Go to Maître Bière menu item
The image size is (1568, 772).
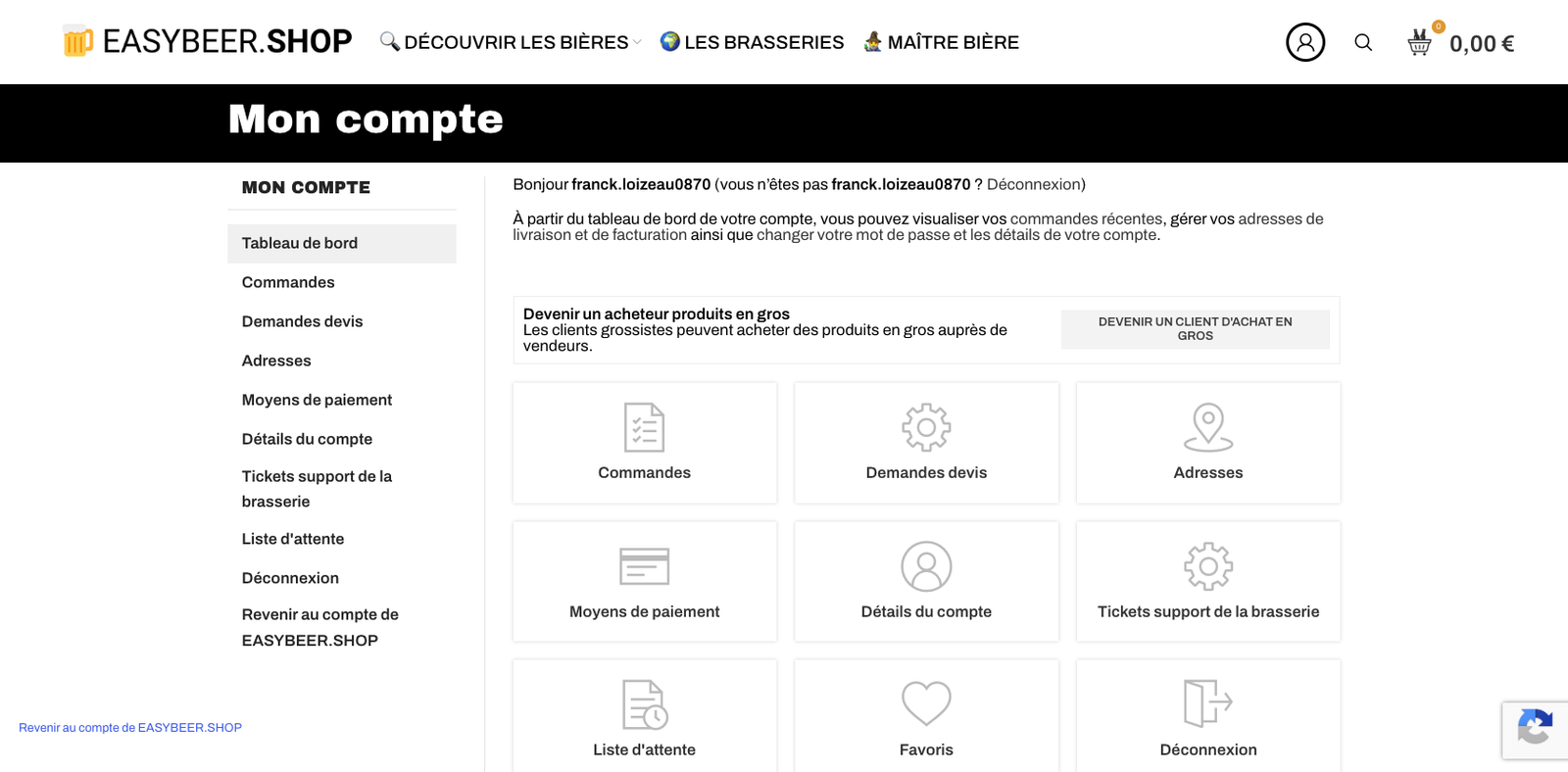click(x=942, y=42)
